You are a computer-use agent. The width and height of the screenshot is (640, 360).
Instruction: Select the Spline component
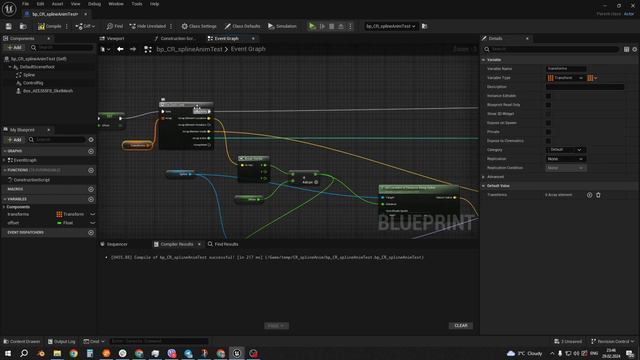pos(29,75)
